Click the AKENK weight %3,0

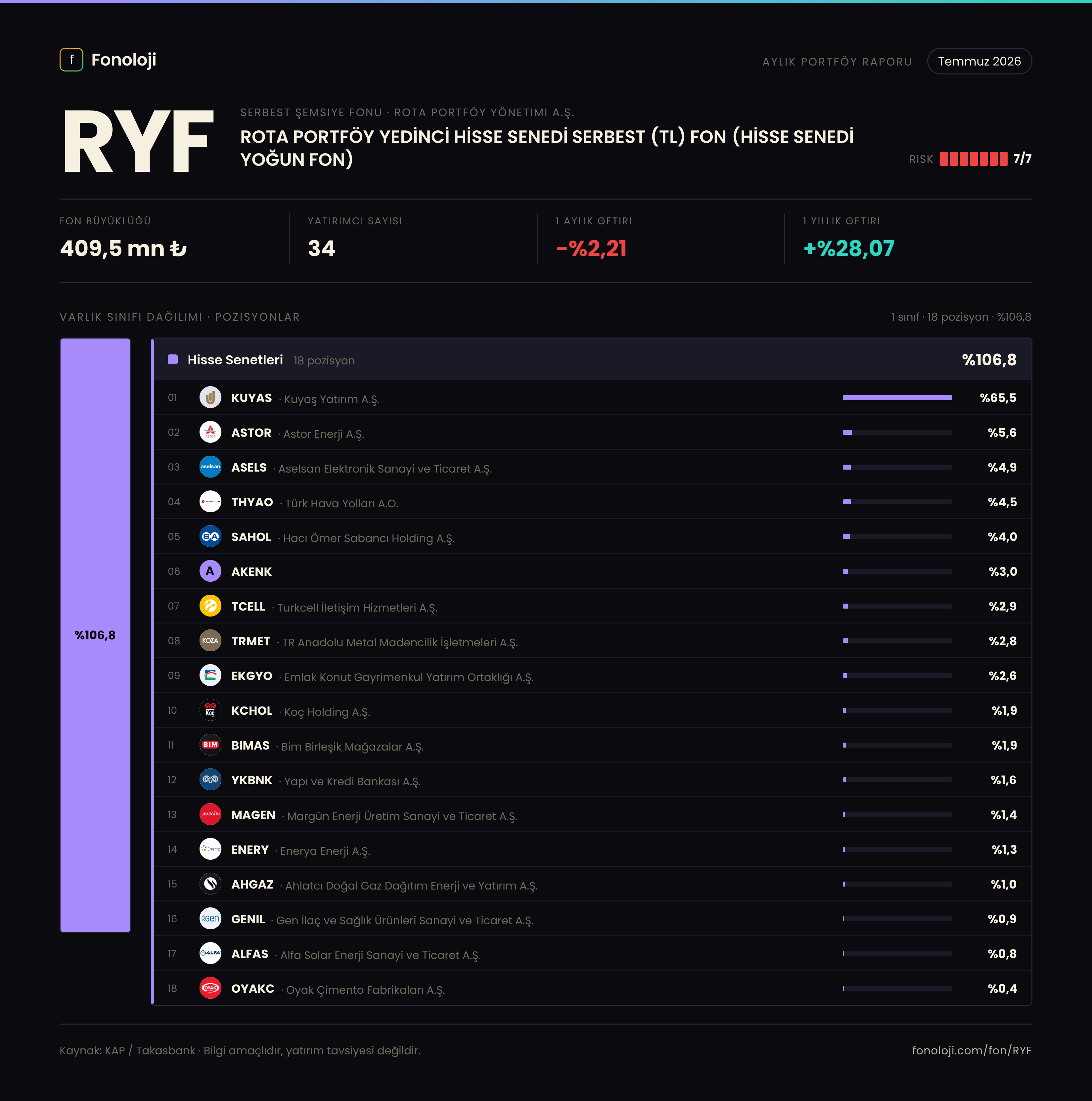coord(1003,572)
